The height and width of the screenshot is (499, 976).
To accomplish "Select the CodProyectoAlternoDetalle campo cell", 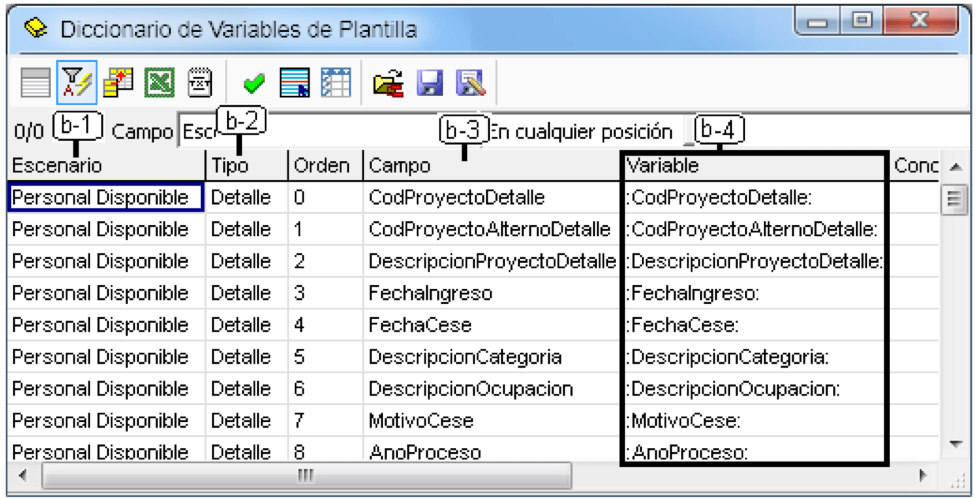I will tap(490, 229).
